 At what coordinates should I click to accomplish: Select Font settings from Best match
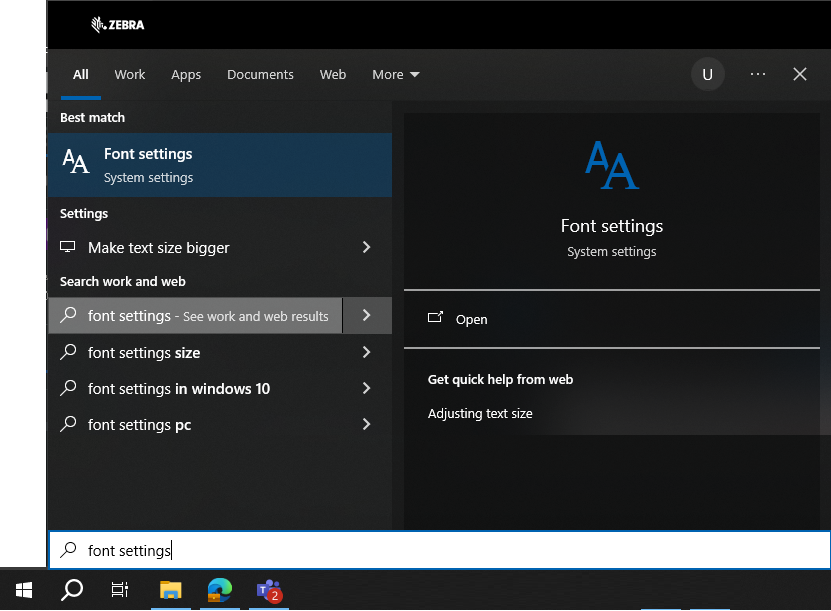coord(148,163)
